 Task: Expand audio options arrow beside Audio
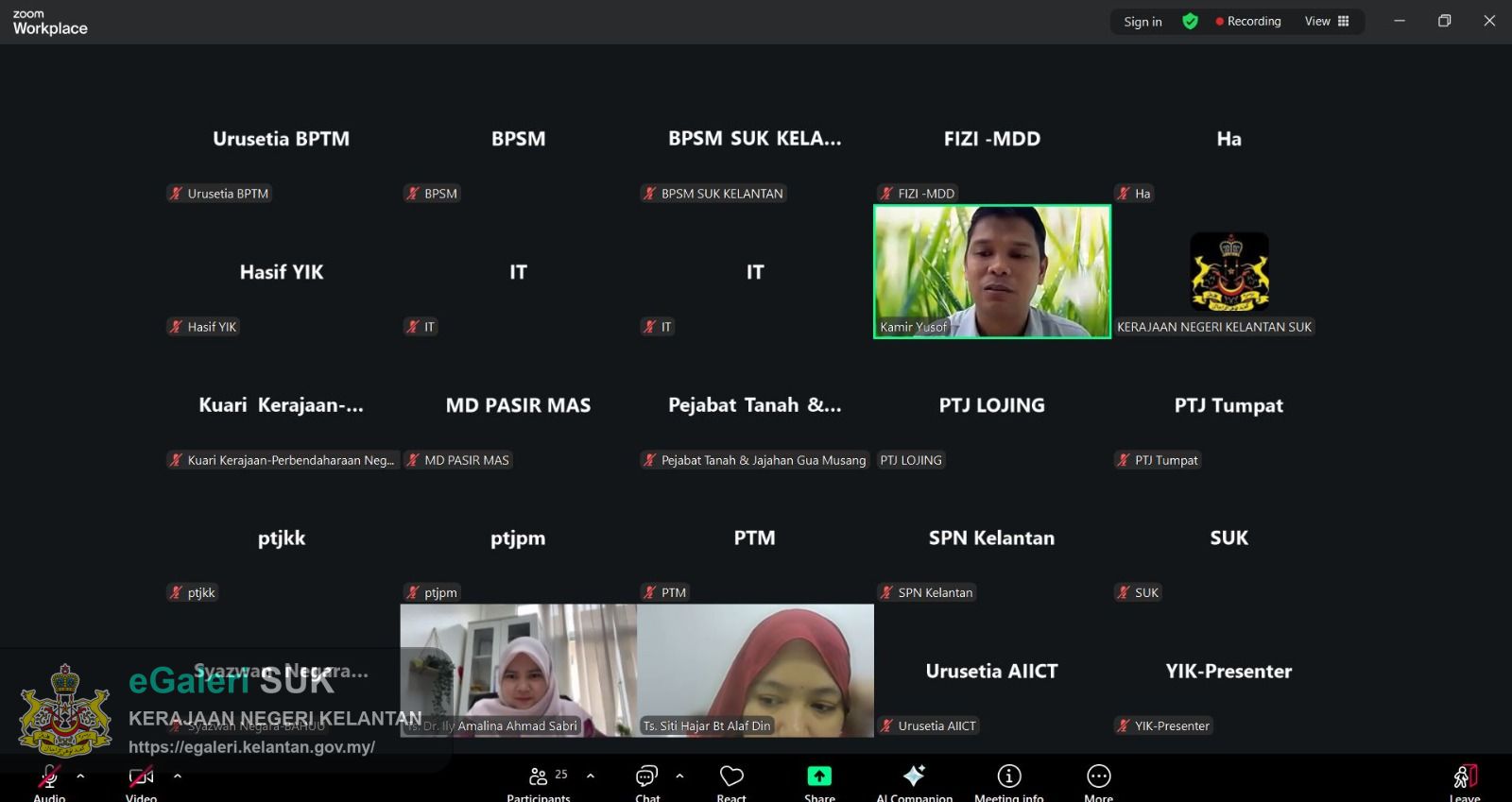point(80,776)
